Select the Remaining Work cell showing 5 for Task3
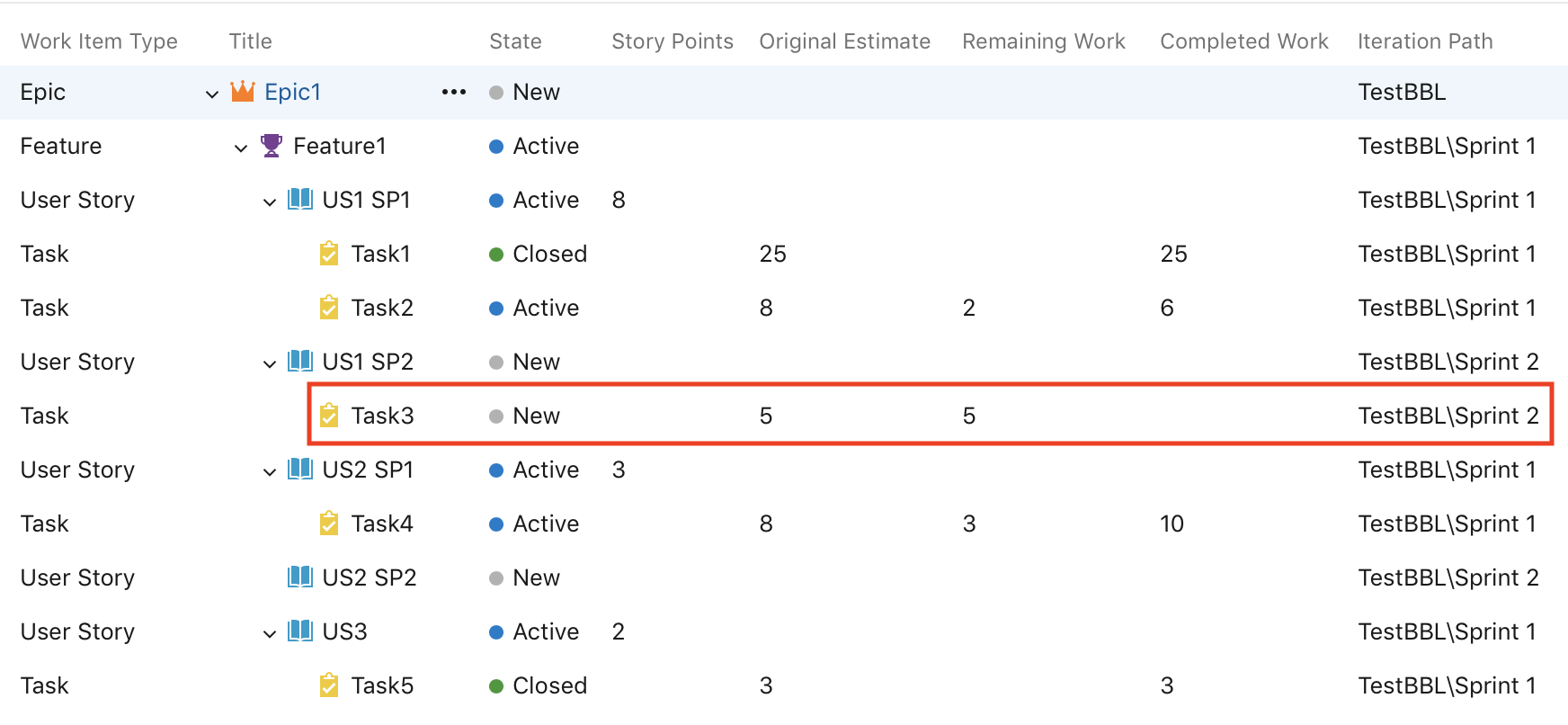This screenshot has width=1568, height=725. coord(968,415)
